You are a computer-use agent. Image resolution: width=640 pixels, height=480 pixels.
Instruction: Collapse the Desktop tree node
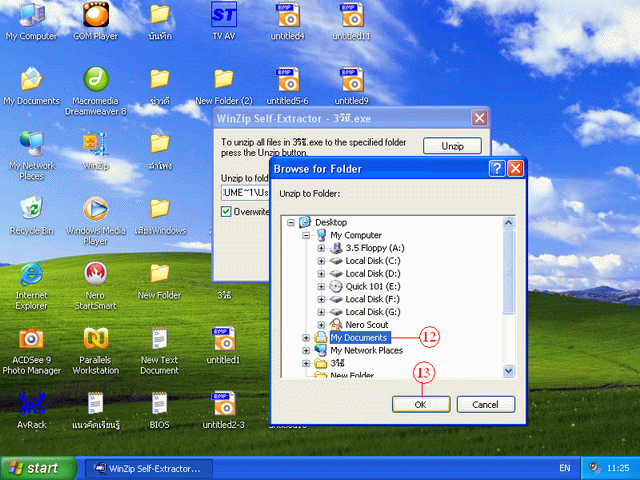pyautogui.click(x=291, y=222)
